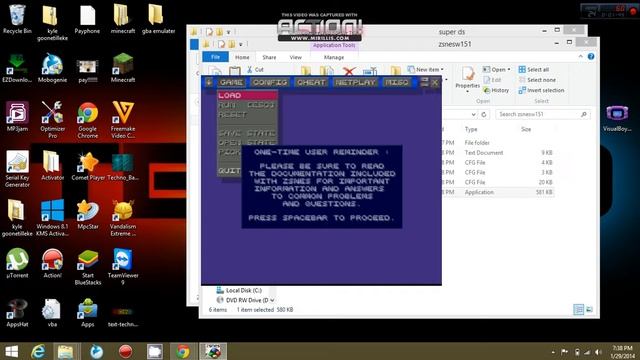Open the MISC menu in ZSNES
Viewport: 640px width, 360px height.
tap(397, 82)
